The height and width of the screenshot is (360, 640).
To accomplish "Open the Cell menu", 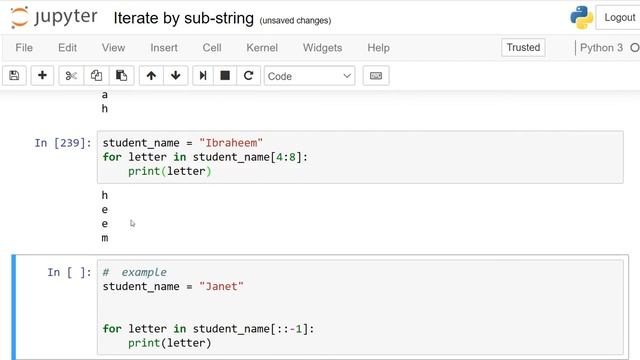I will coord(212,48).
